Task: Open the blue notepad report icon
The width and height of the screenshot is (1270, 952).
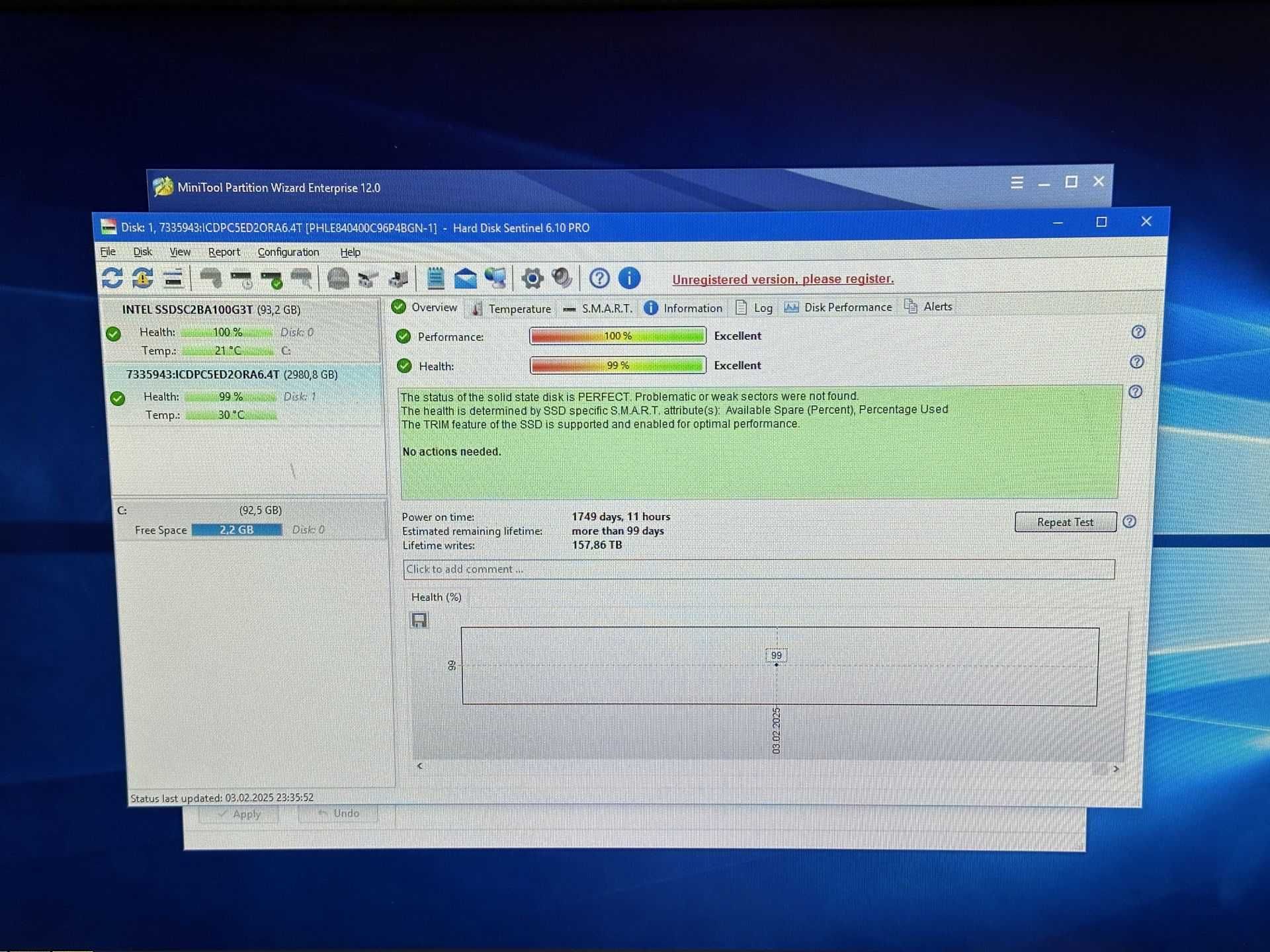Action: tap(435, 278)
